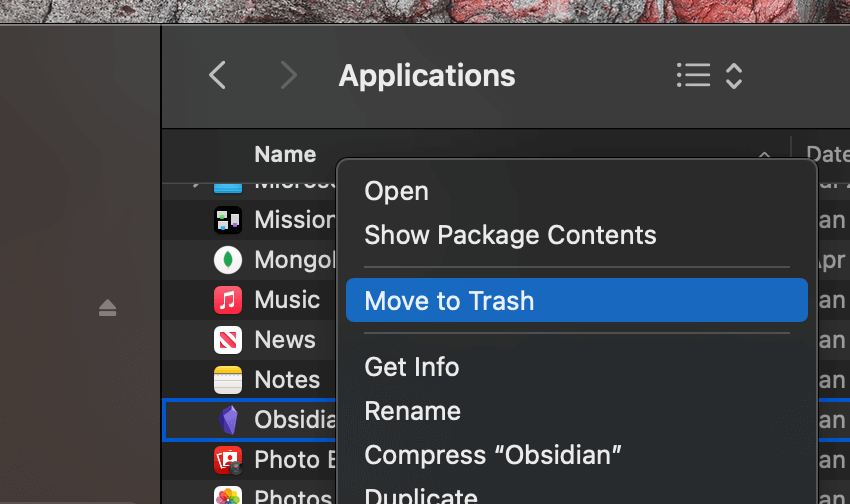The height and width of the screenshot is (504, 850).
Task: Go forward with the right chevron
Action: 289,75
